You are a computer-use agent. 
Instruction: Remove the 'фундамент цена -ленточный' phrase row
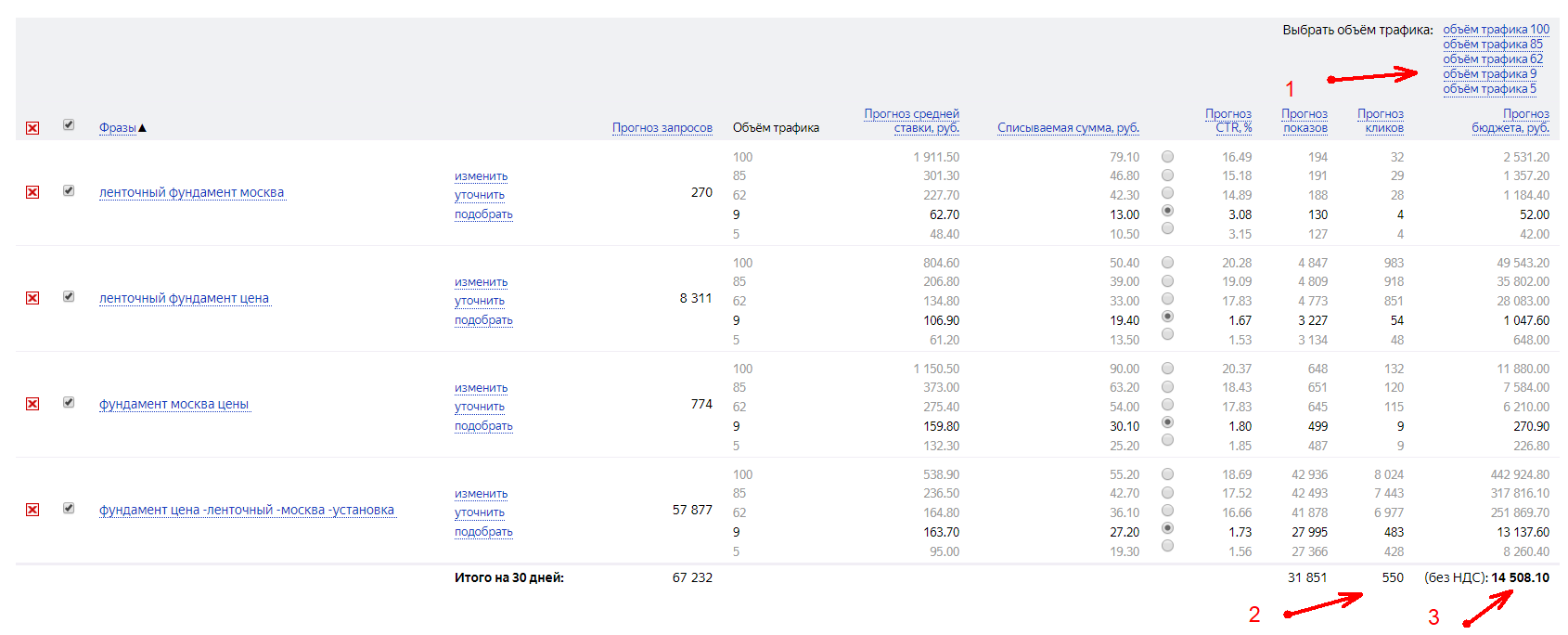(x=32, y=510)
